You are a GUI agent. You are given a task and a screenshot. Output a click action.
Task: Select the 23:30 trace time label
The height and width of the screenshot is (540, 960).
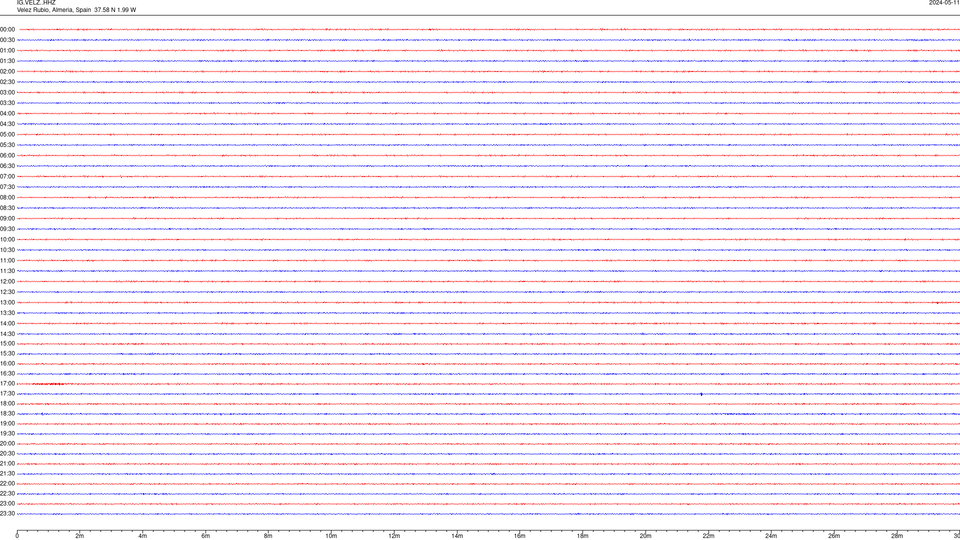pos(7,514)
